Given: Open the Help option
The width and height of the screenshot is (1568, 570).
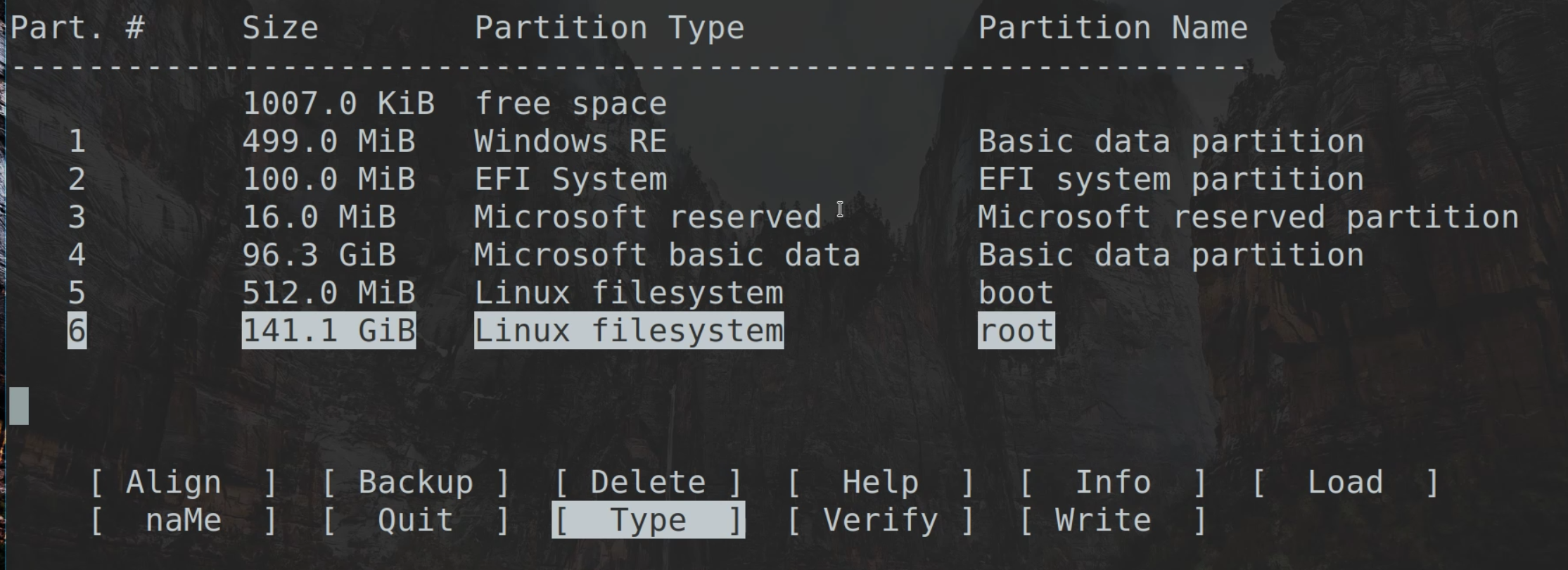Looking at the screenshot, I should (880, 483).
